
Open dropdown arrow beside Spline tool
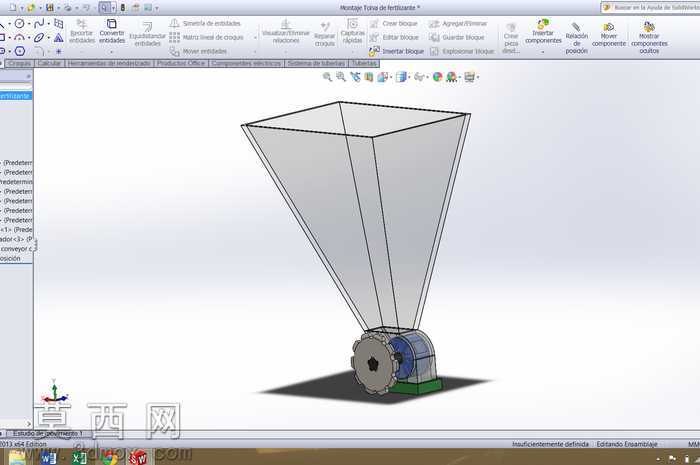coord(49,24)
